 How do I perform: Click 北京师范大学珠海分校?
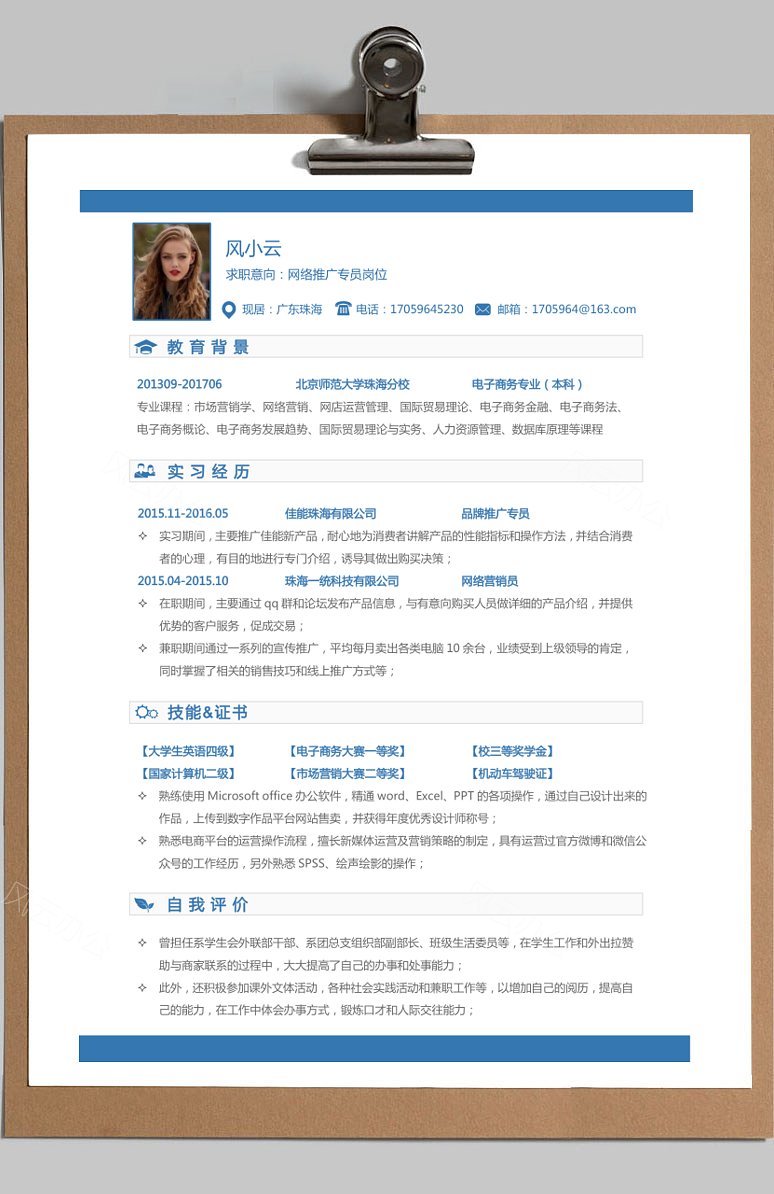click(x=353, y=384)
